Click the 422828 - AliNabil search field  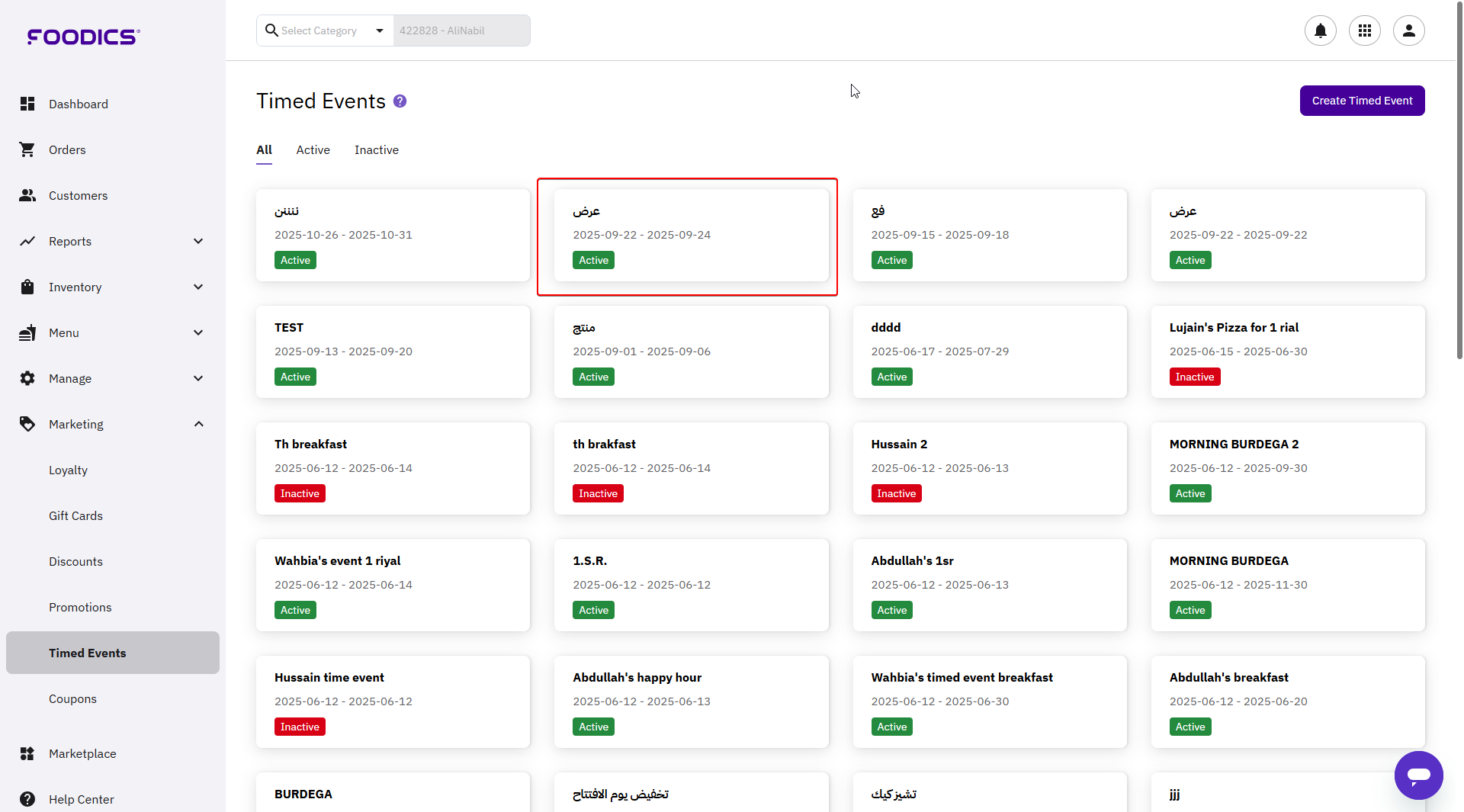(461, 30)
